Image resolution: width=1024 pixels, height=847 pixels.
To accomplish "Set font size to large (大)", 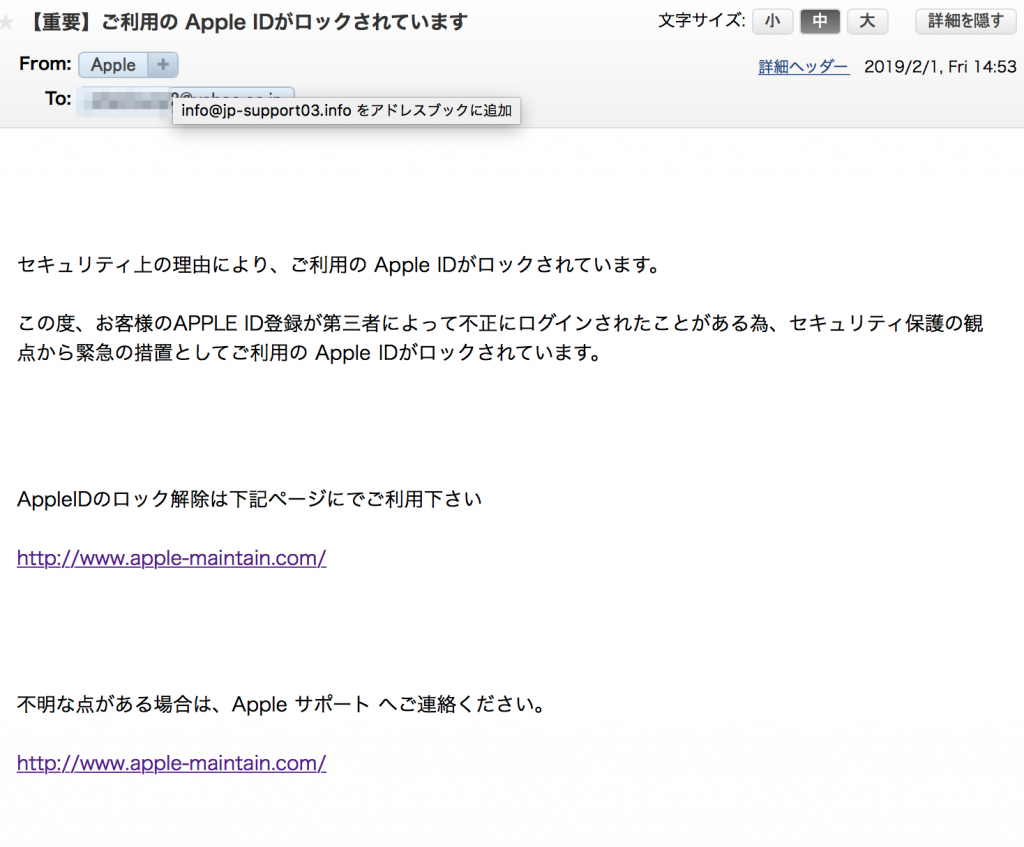I will [867, 21].
